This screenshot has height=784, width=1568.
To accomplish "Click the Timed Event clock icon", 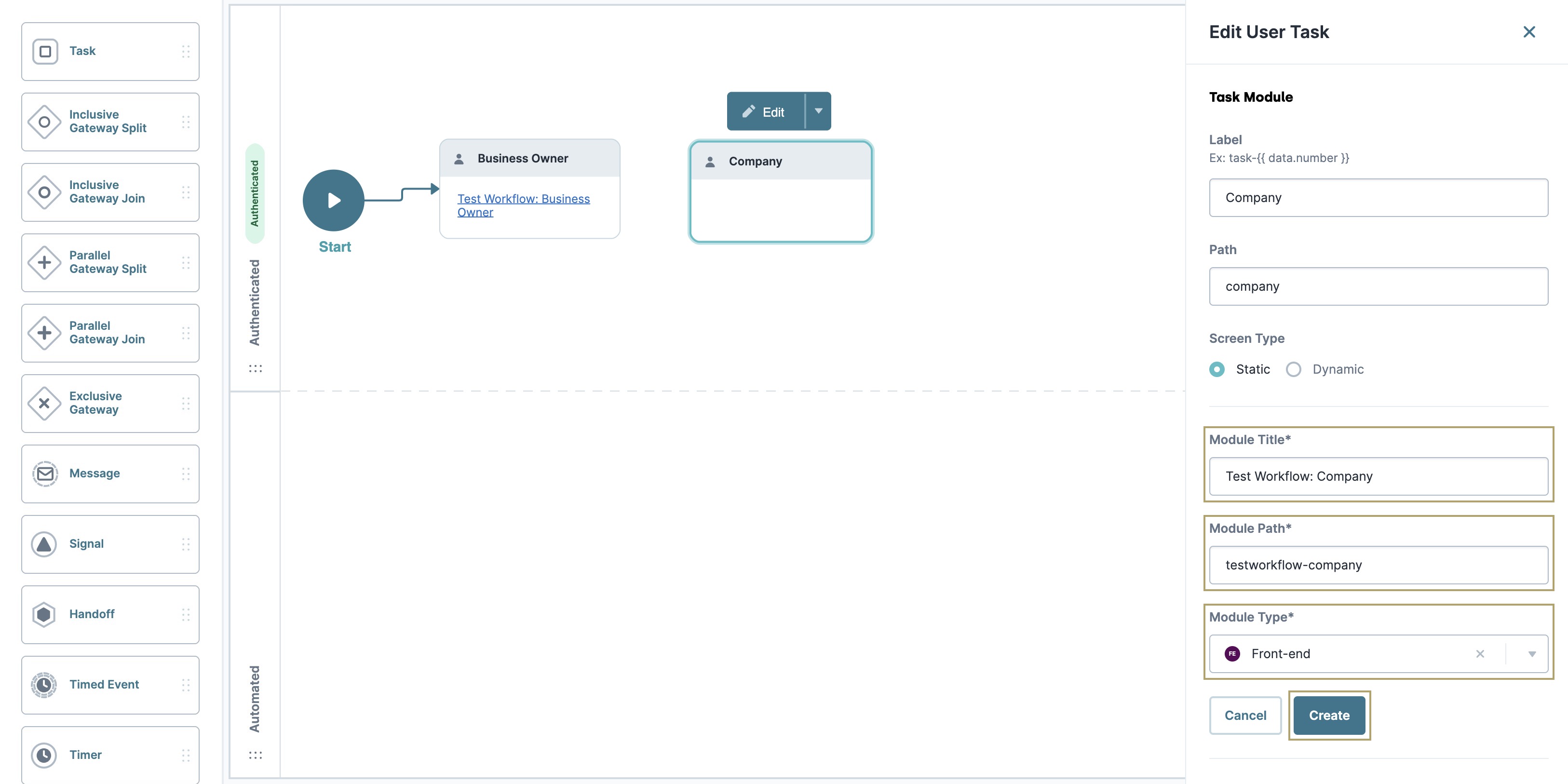I will (44, 685).
